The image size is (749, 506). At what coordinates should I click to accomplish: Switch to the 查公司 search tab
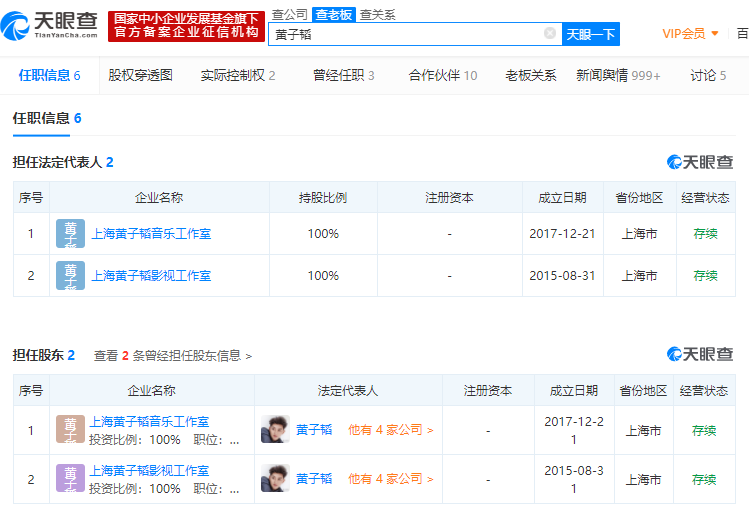coord(289,15)
